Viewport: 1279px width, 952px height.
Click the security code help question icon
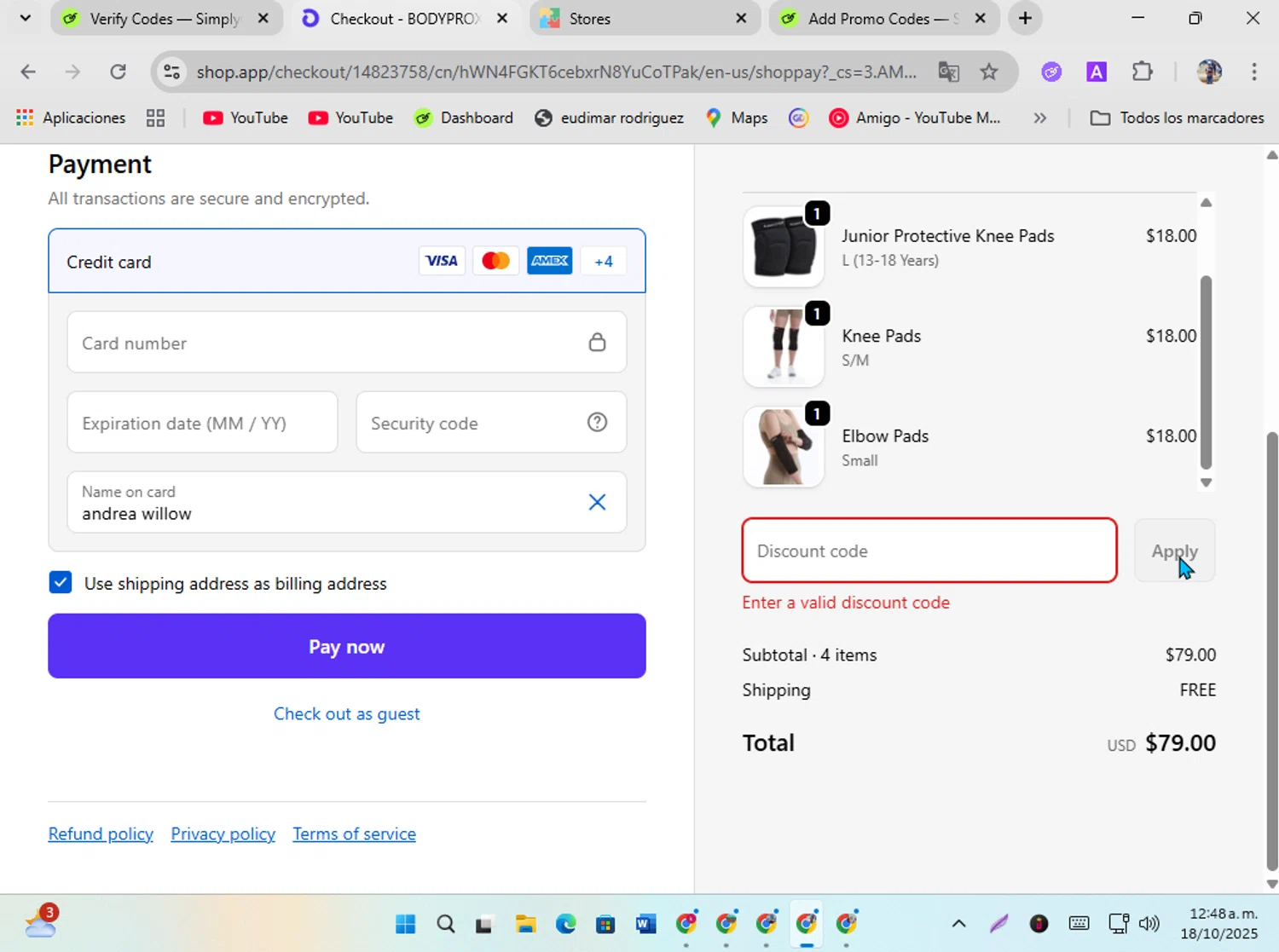[597, 422]
